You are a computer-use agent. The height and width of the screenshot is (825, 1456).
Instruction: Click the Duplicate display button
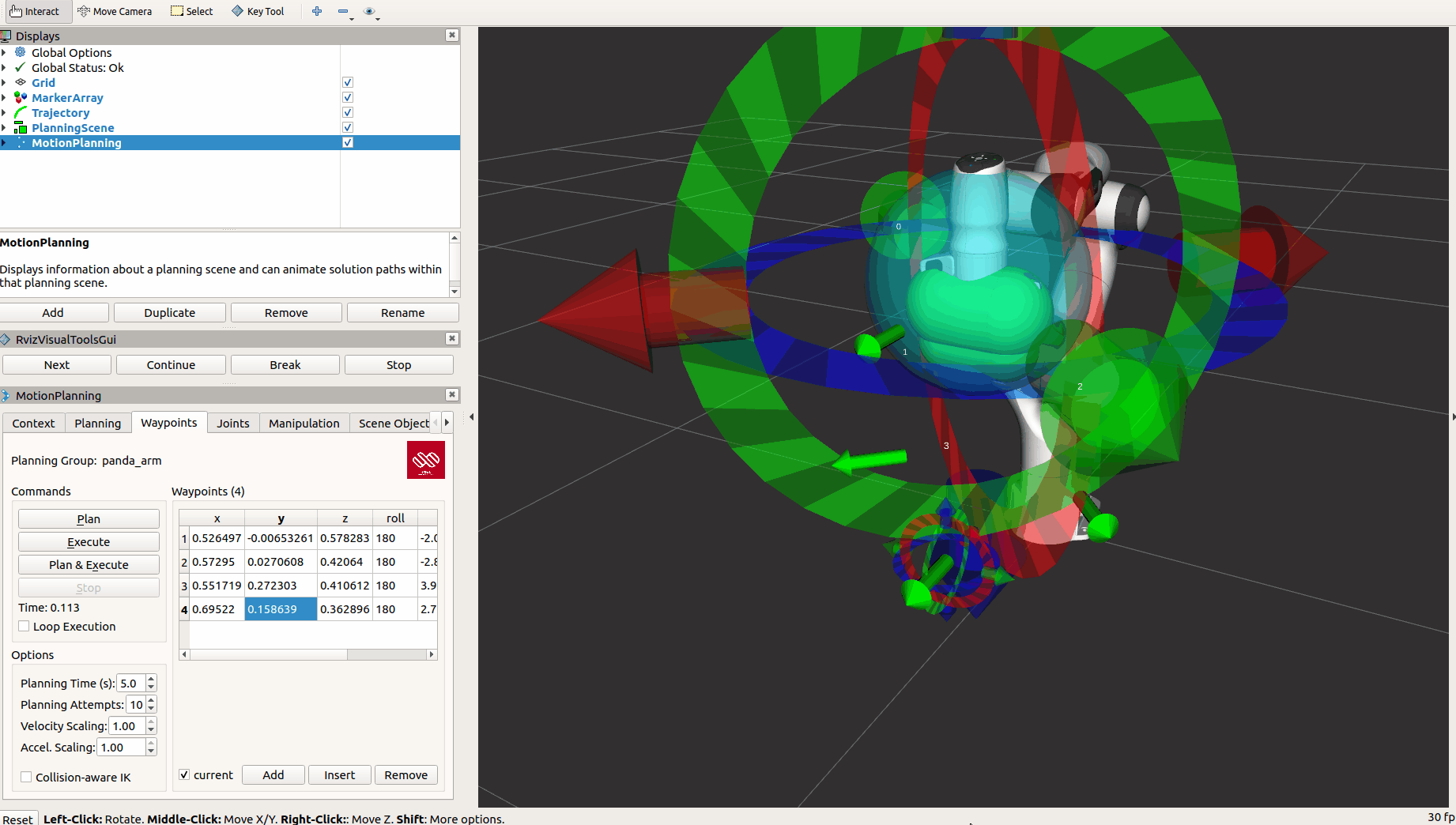coord(170,312)
